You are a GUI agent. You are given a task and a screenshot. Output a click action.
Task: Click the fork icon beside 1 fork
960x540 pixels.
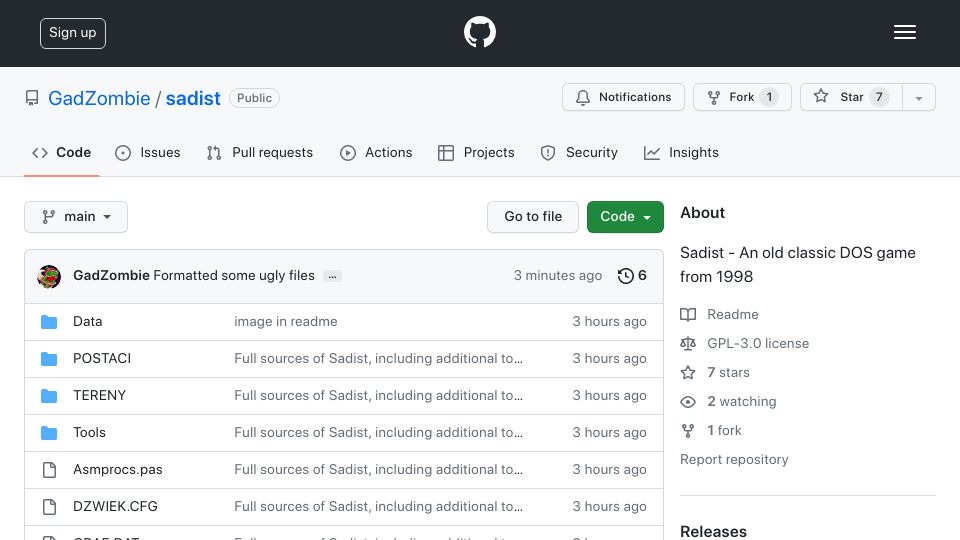pos(688,430)
